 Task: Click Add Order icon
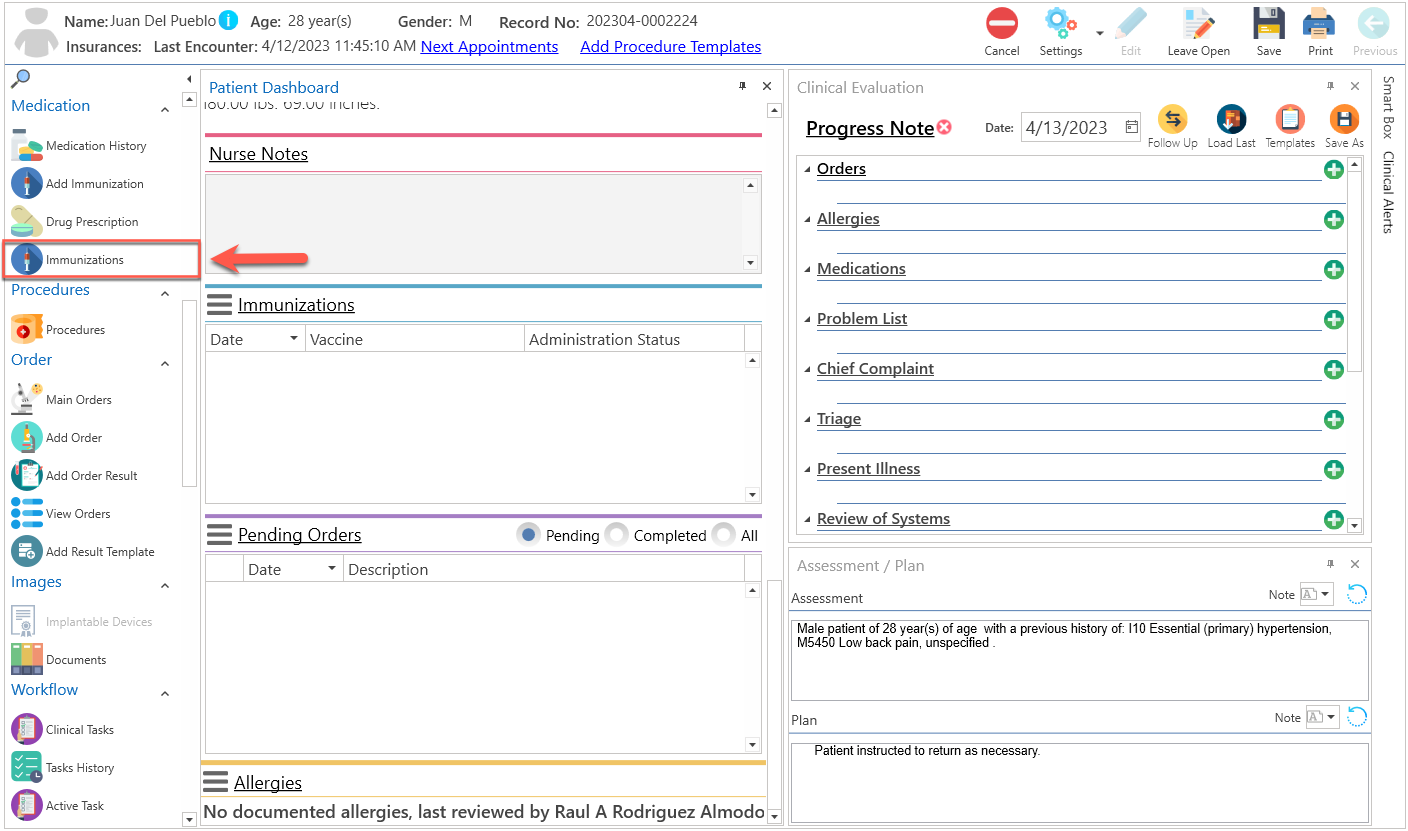[x=26, y=438]
